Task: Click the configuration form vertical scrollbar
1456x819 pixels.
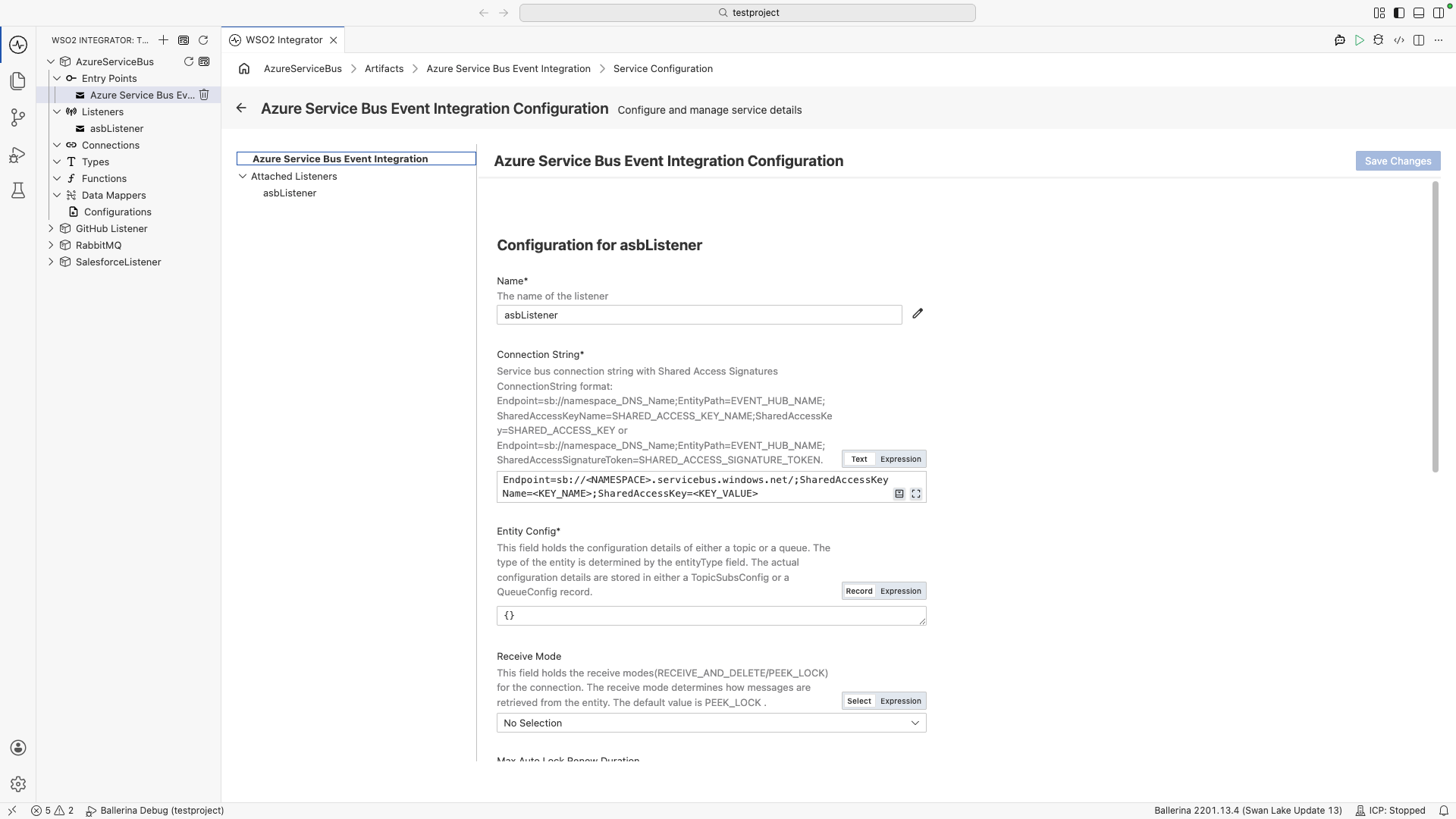Action: (1435, 327)
